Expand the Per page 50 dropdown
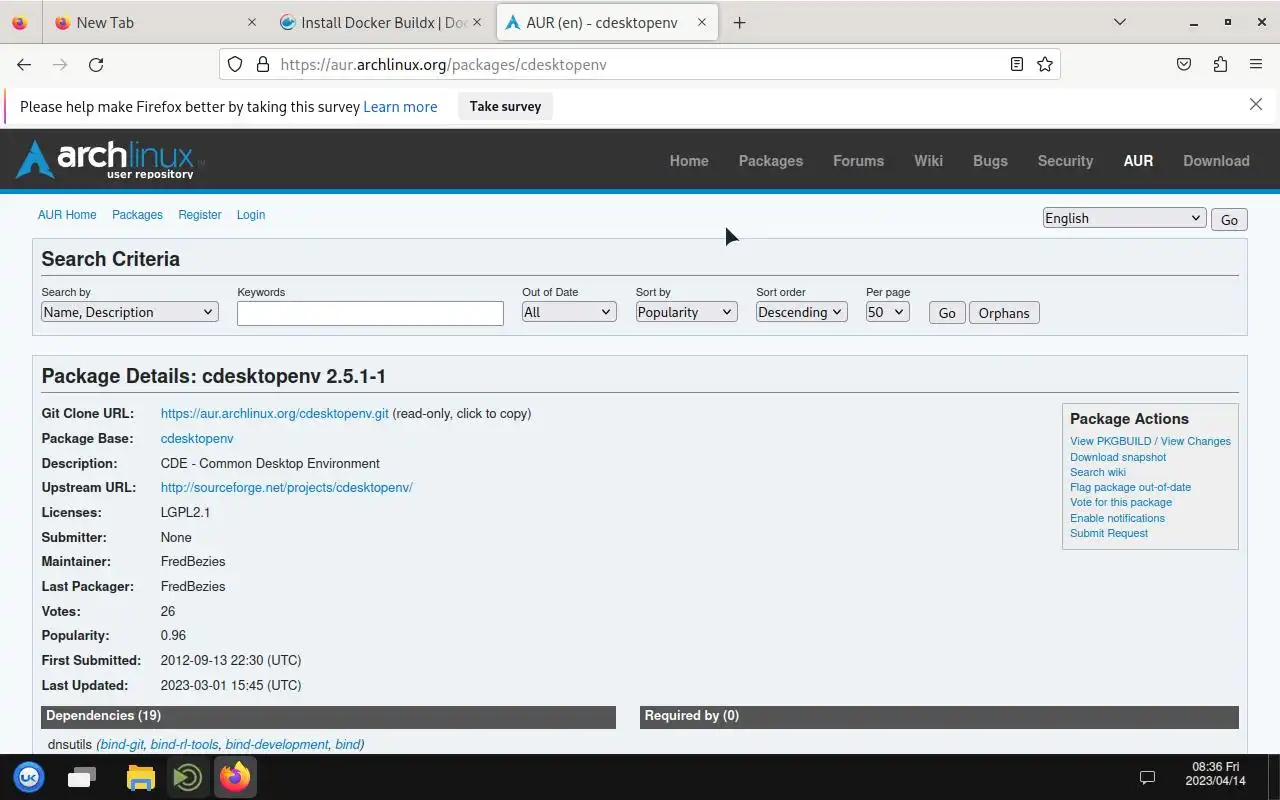 (x=887, y=312)
